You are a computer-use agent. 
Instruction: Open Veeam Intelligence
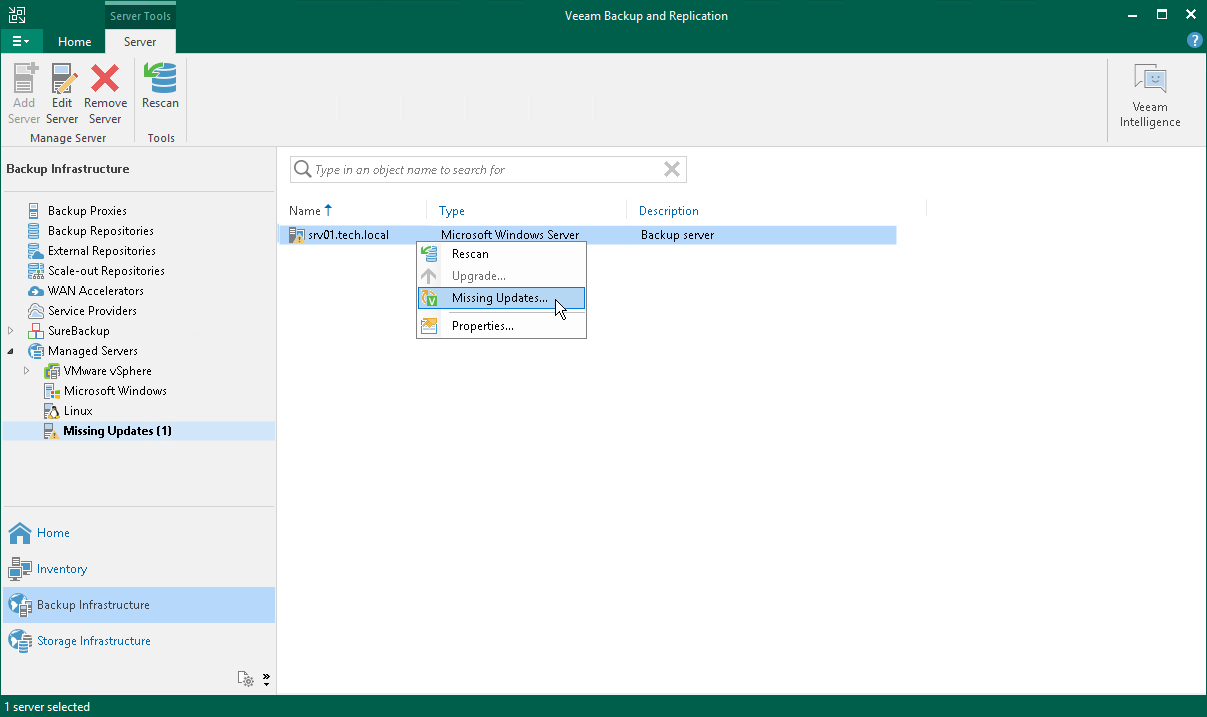pos(1149,90)
